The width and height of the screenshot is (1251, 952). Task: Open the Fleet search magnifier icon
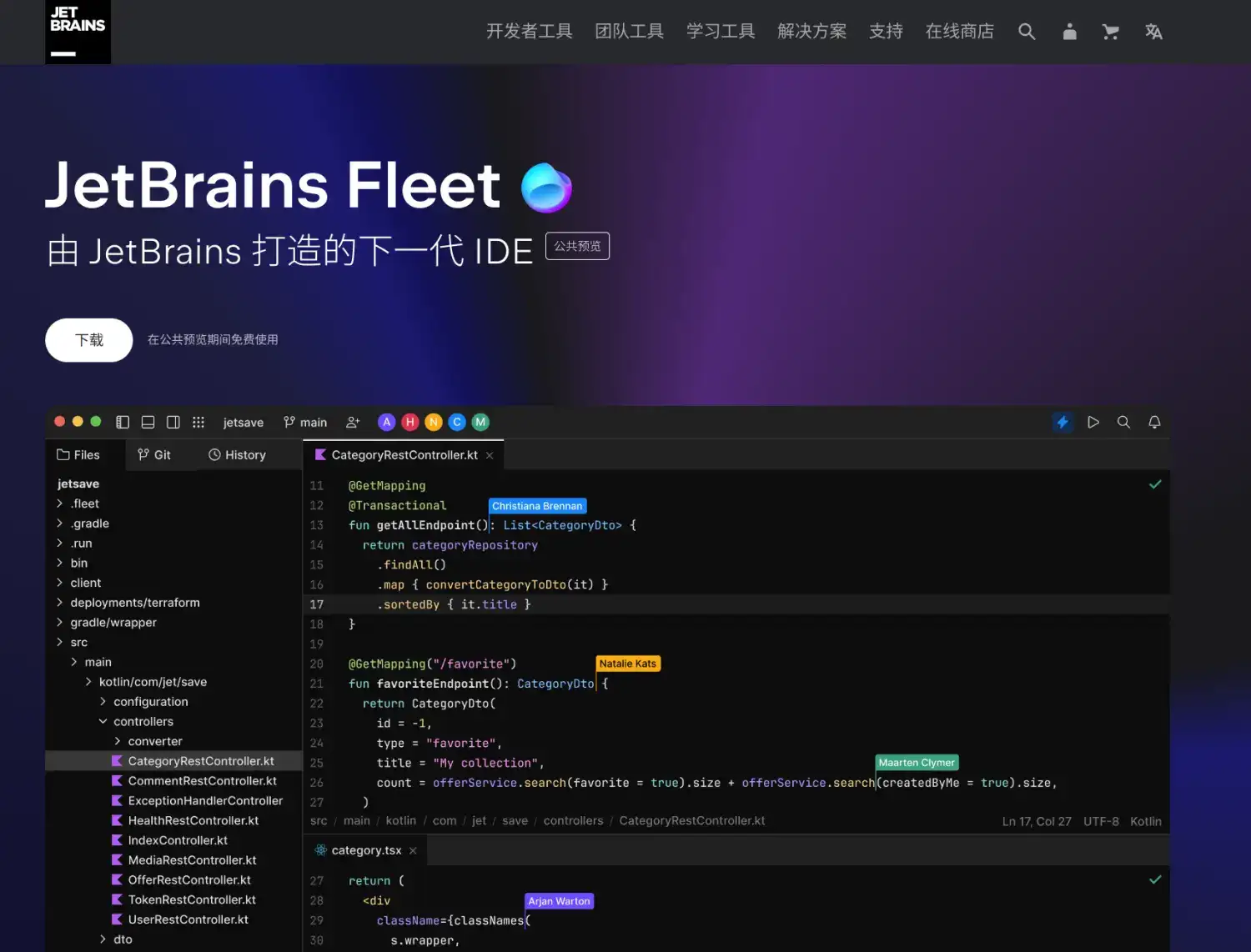coord(1123,422)
